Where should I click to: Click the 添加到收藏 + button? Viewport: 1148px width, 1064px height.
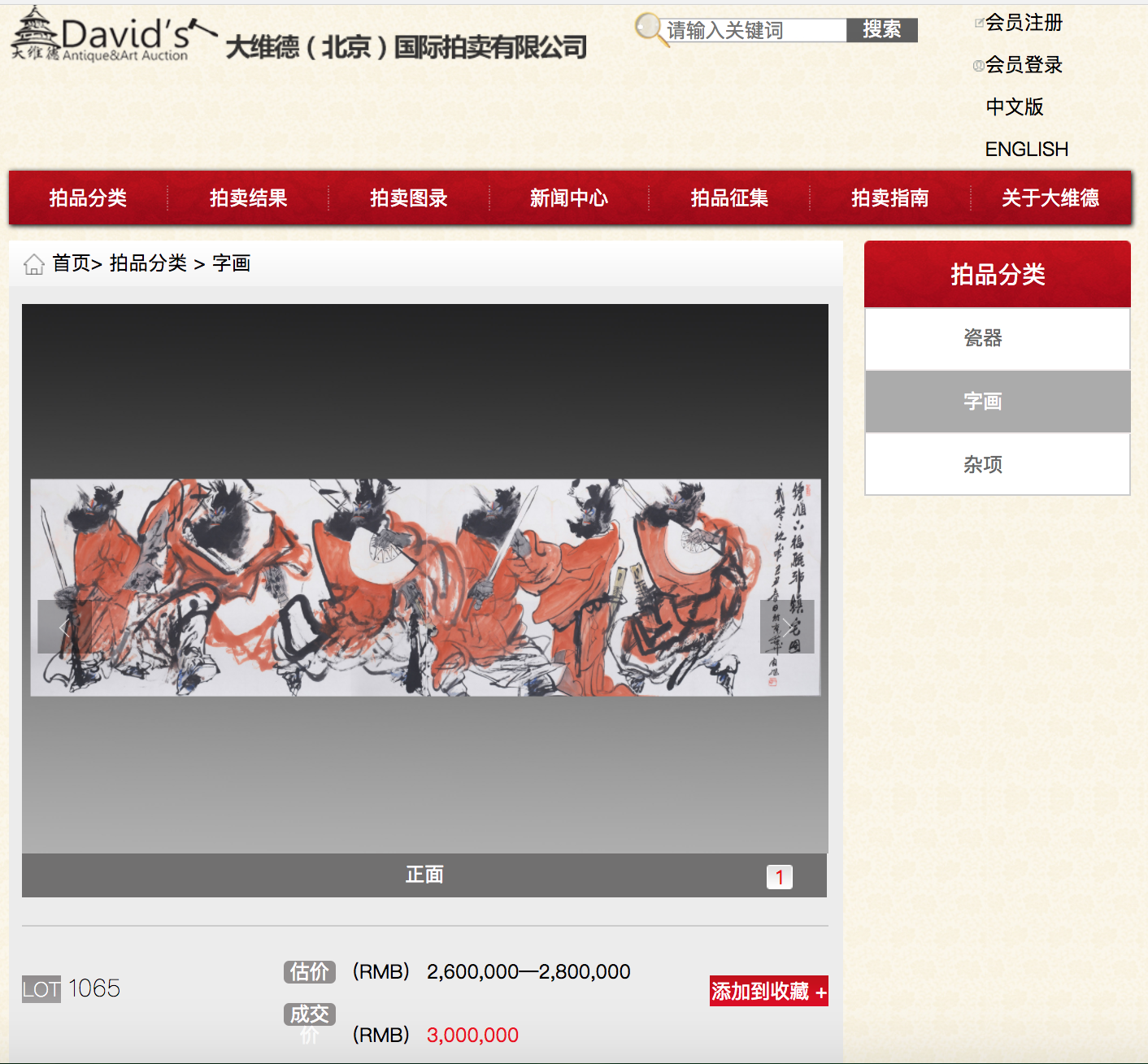769,991
